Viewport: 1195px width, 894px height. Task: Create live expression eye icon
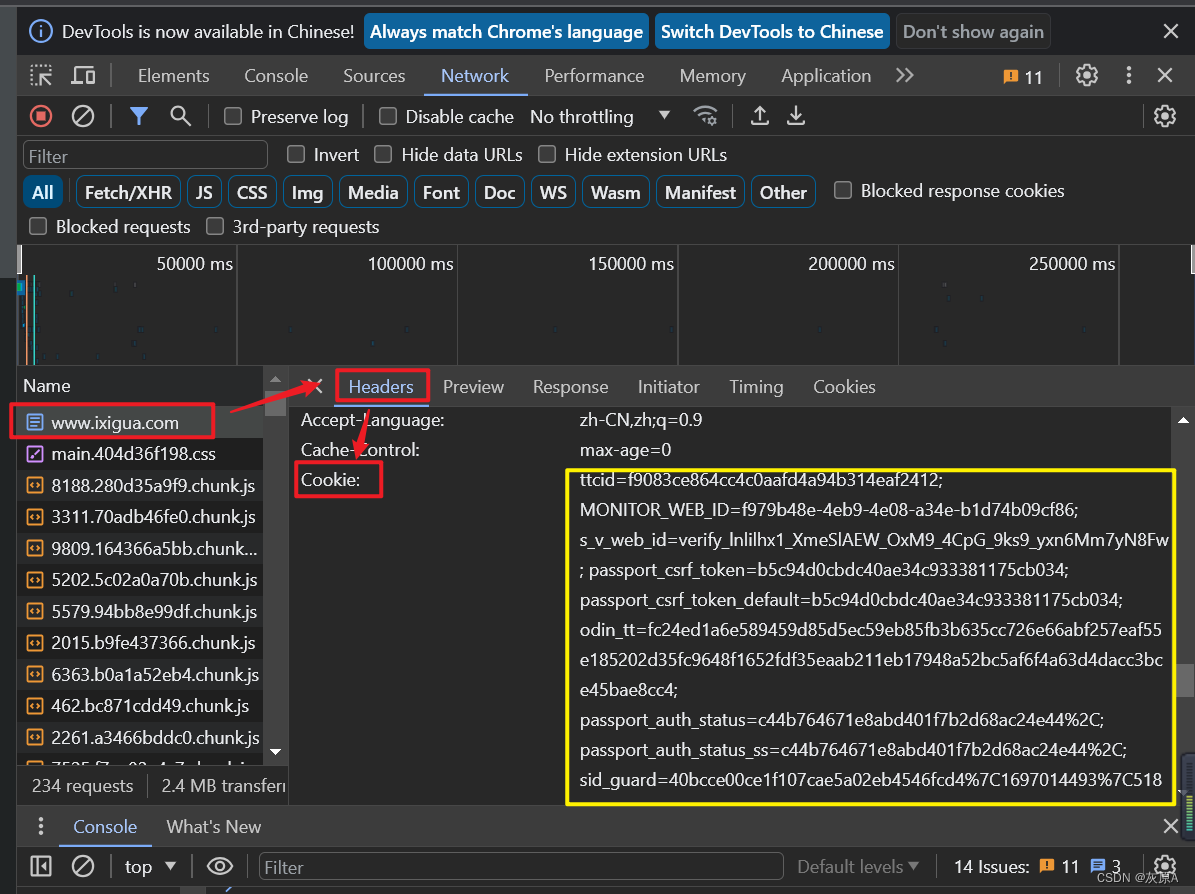point(220,867)
